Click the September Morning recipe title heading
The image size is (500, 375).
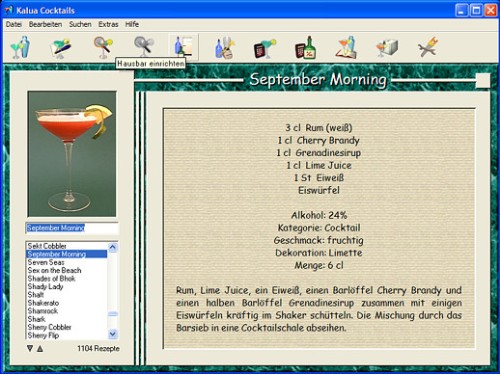[318, 80]
